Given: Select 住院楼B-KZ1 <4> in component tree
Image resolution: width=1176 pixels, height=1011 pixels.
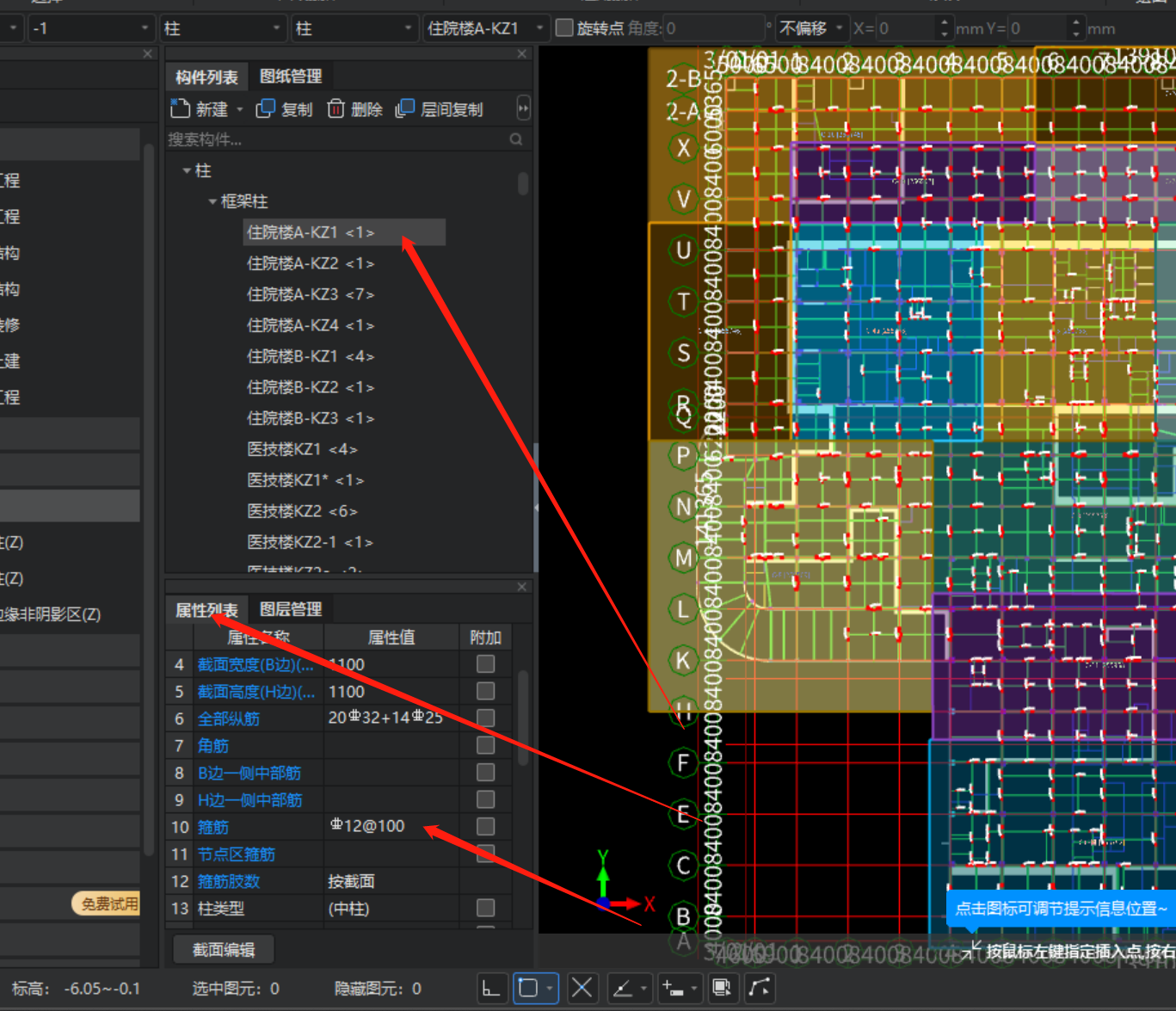Looking at the screenshot, I should tap(311, 356).
